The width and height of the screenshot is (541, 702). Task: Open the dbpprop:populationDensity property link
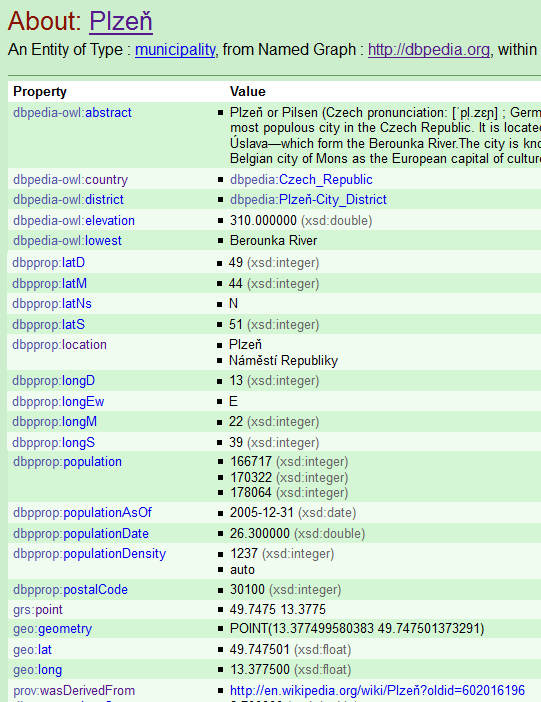pos(90,554)
